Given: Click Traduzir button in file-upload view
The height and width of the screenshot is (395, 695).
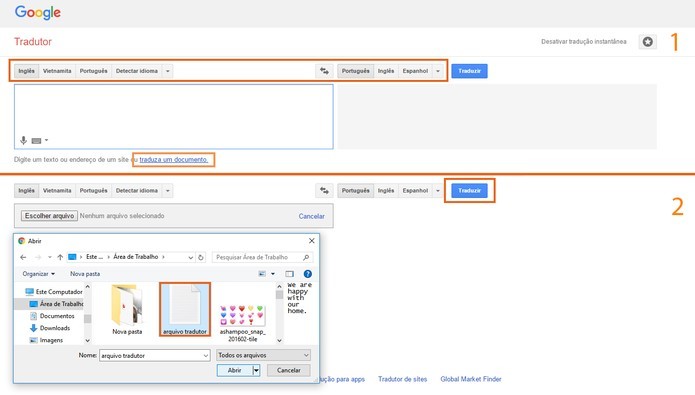Looking at the screenshot, I should [469, 191].
